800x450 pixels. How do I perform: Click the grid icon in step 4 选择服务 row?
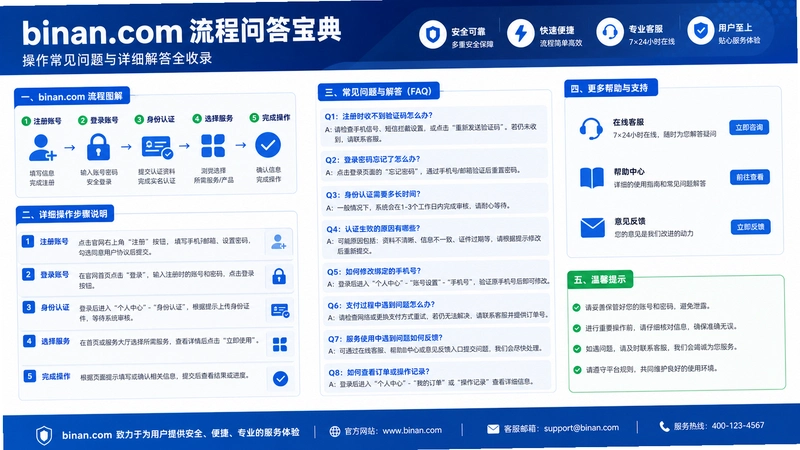tap(280, 345)
